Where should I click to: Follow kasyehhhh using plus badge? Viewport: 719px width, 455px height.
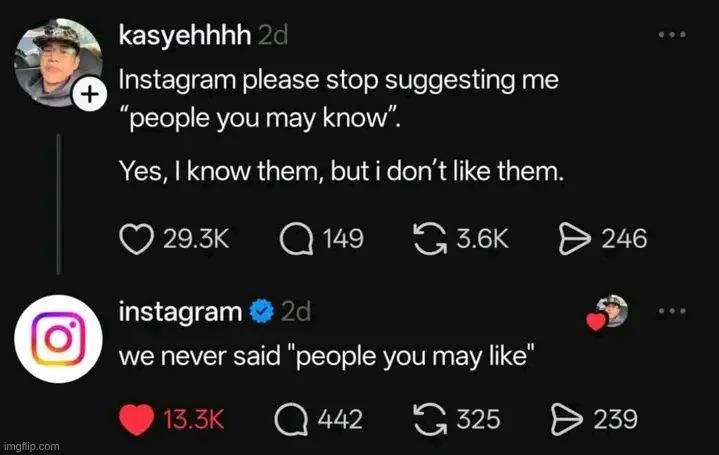(x=90, y=95)
